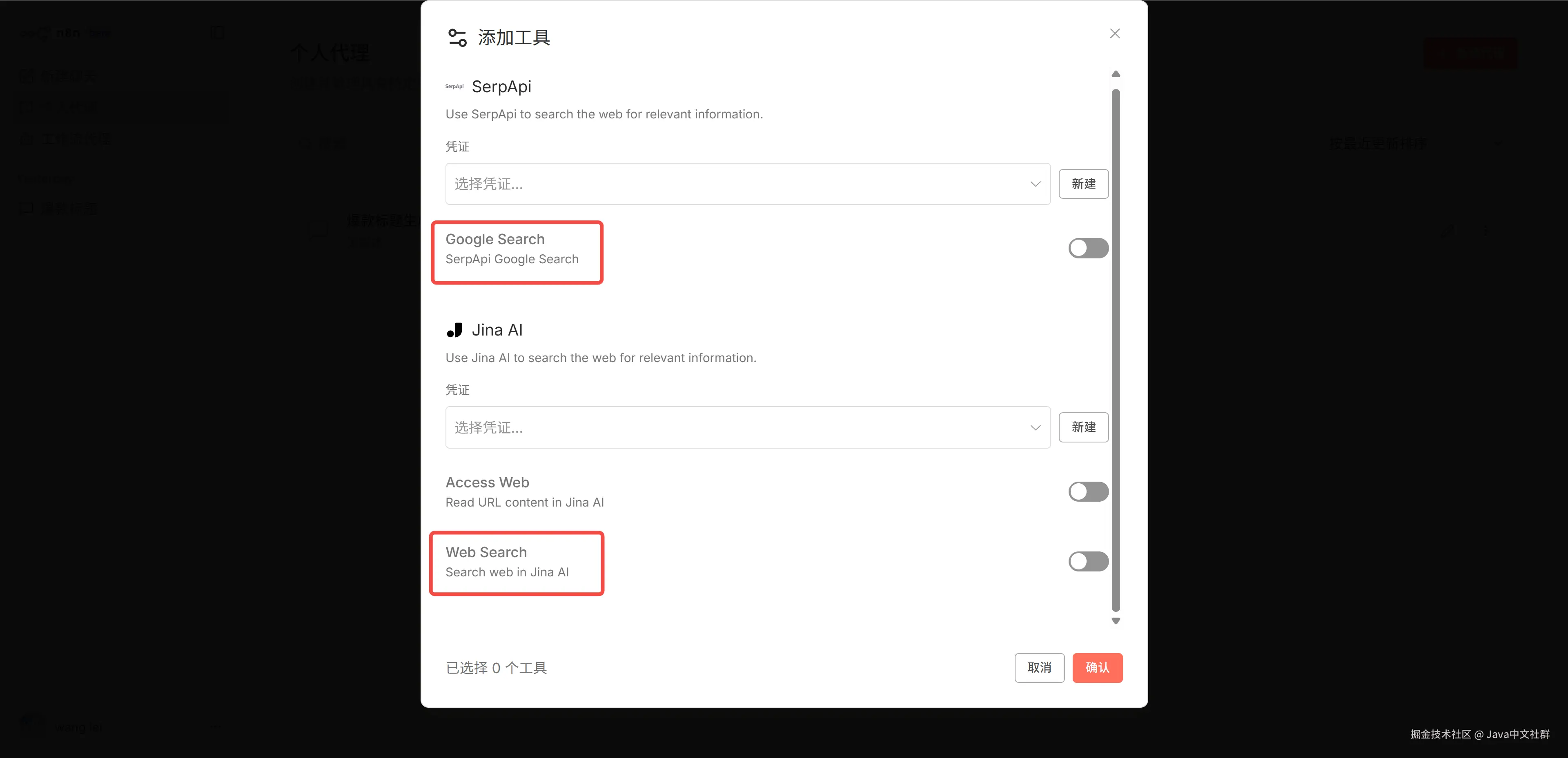
Task: Turn on the Access Web switch
Action: (x=1088, y=491)
